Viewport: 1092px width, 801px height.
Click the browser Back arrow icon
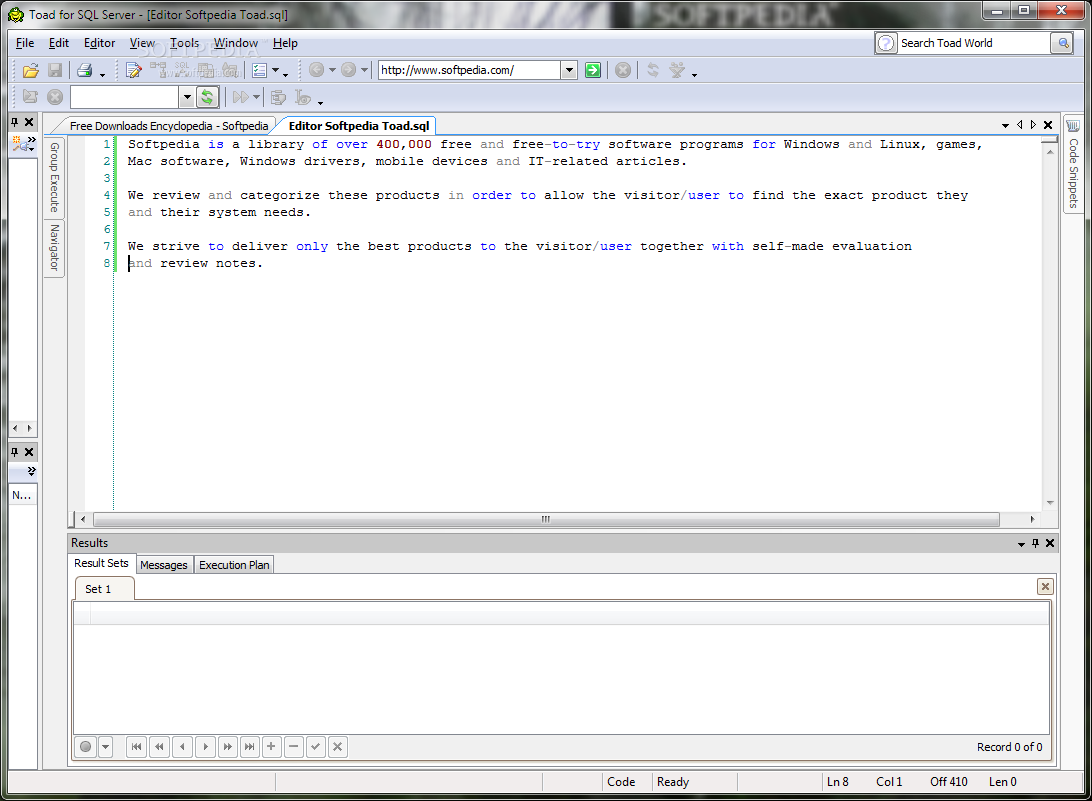(x=316, y=70)
